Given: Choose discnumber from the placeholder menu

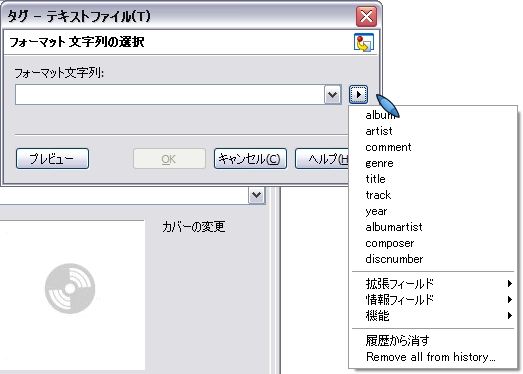Looking at the screenshot, I should coord(433,259).
